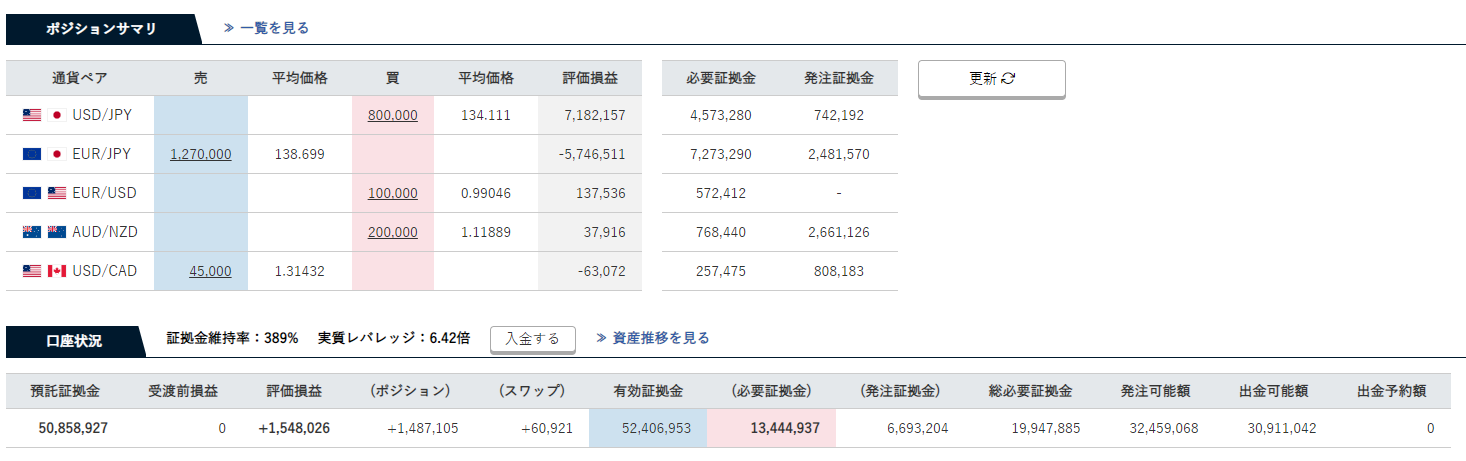This screenshot has height=461, width=1466.
Task: Click the New Zealand flag icon
Action: coord(57,233)
